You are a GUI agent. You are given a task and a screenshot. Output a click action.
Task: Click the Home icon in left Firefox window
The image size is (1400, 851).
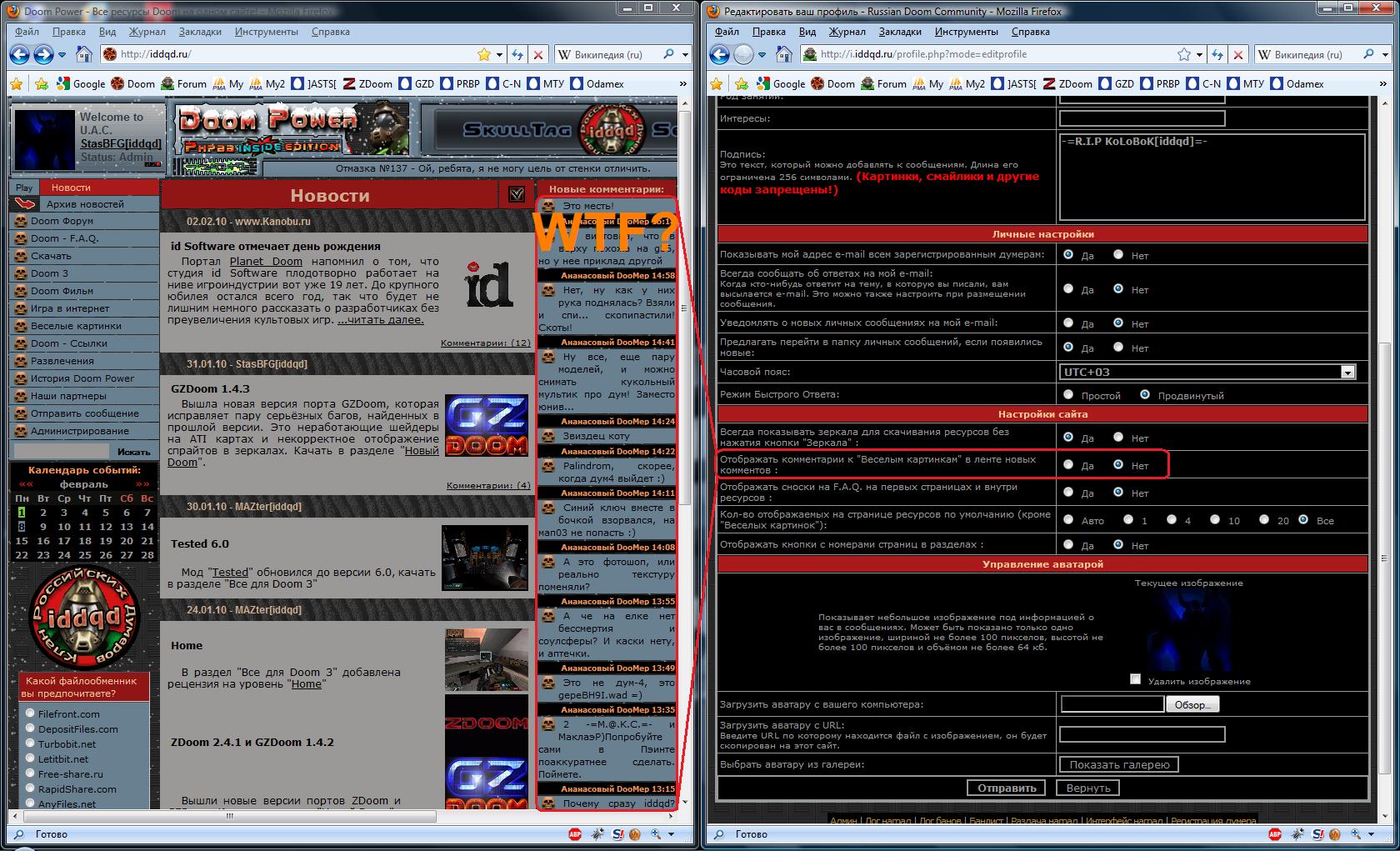pos(84,55)
